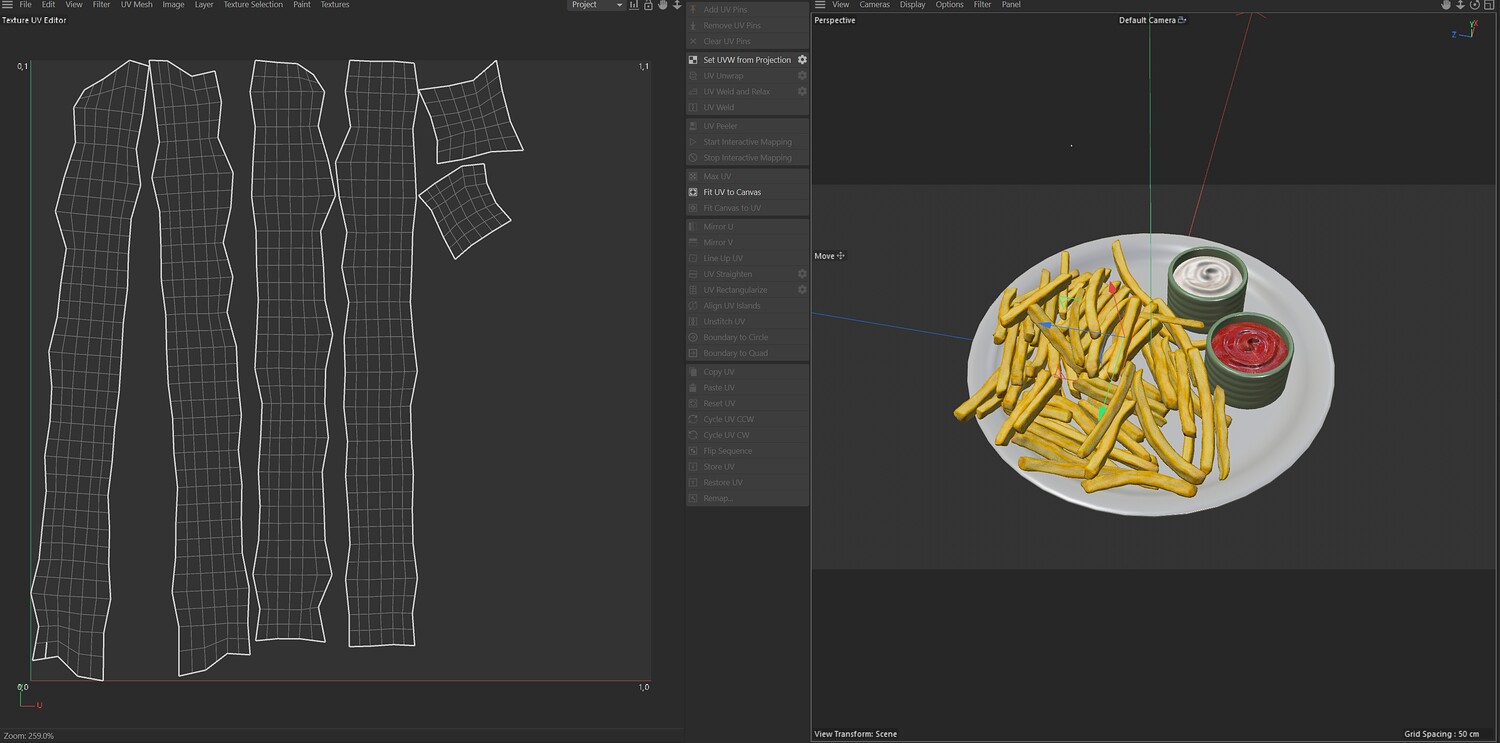The height and width of the screenshot is (743, 1500).
Task: Click the UV Peeler icon
Action: coord(694,126)
